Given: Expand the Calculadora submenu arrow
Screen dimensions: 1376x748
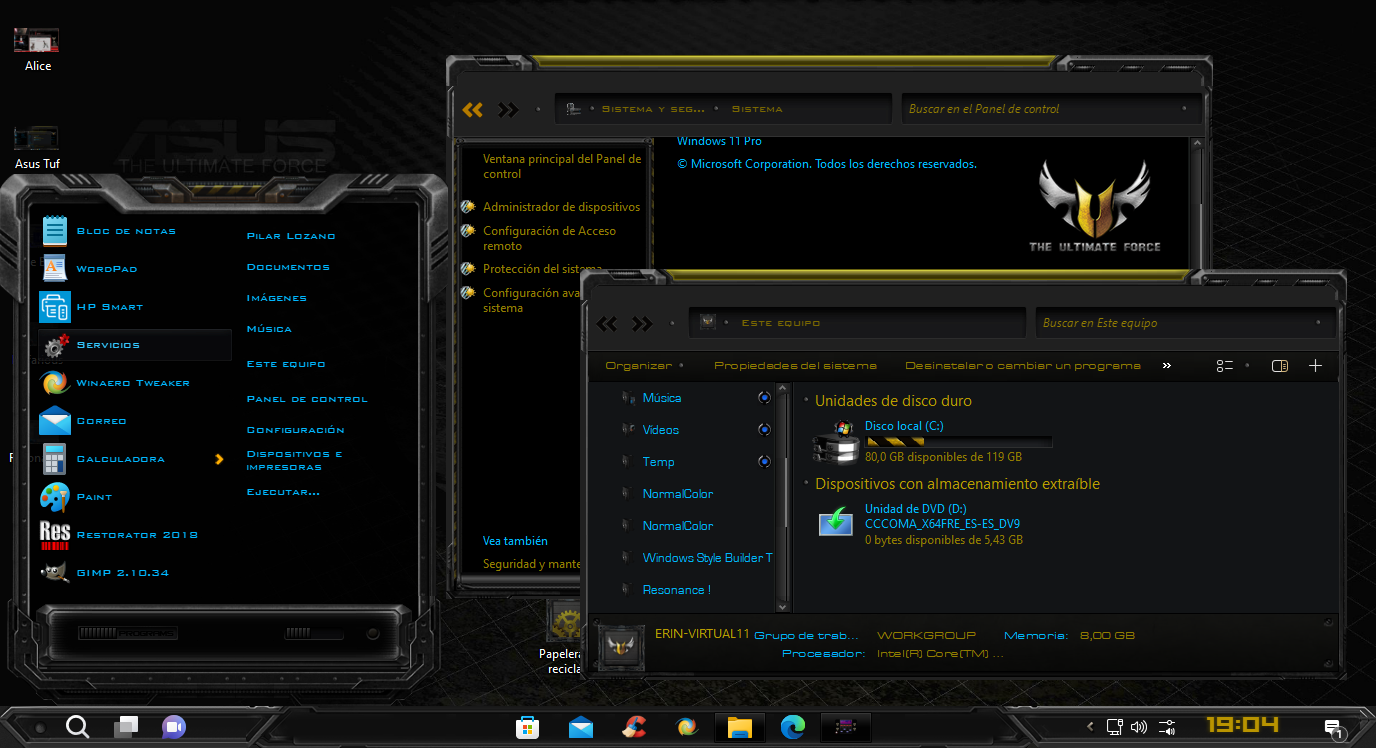Looking at the screenshot, I should pos(219,459).
